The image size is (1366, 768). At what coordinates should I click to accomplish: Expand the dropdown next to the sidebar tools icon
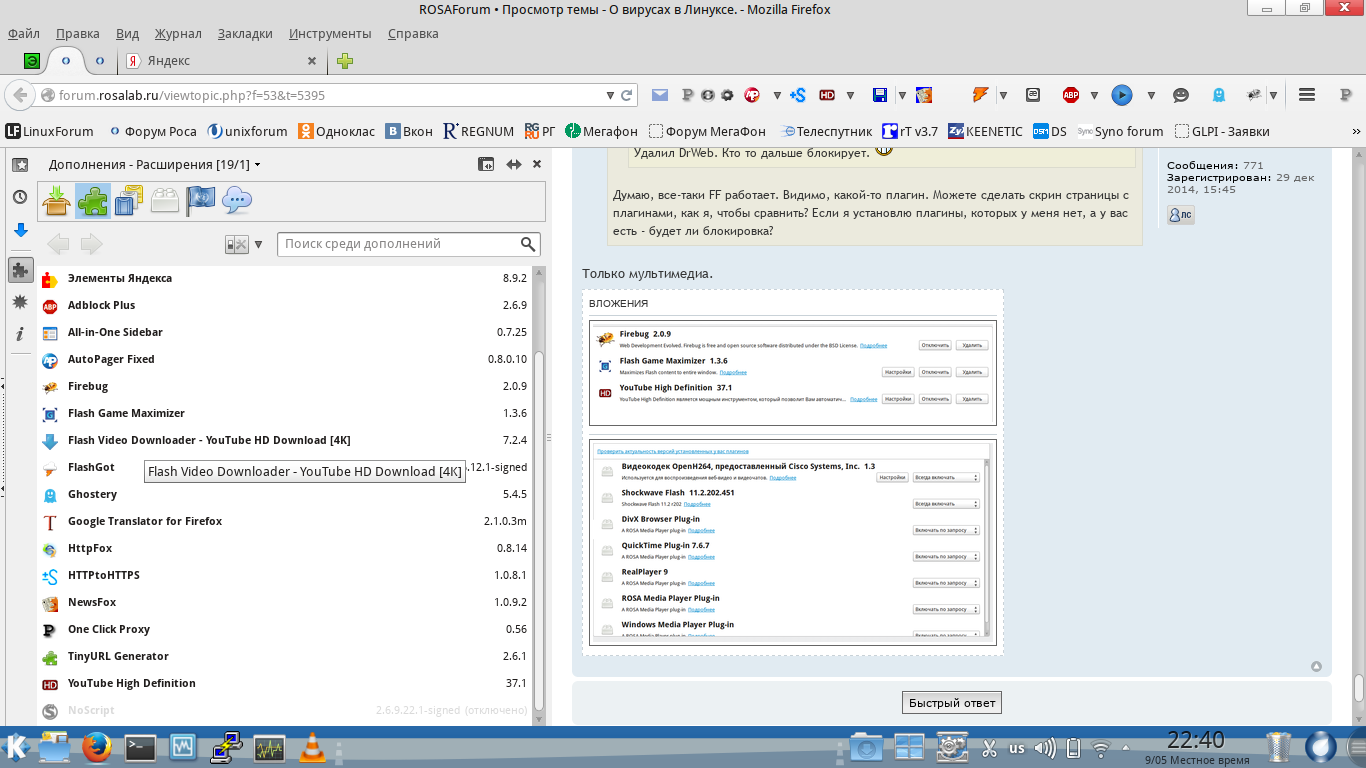pos(258,244)
